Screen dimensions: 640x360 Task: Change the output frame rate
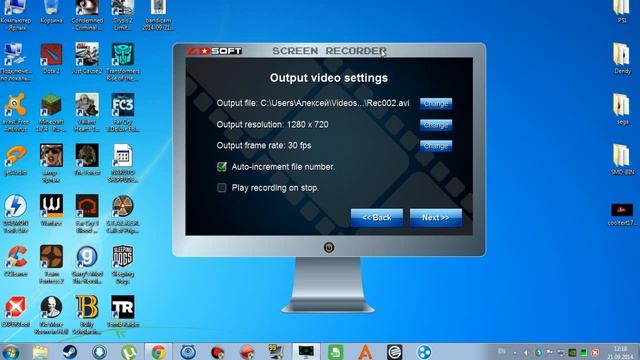click(x=436, y=146)
